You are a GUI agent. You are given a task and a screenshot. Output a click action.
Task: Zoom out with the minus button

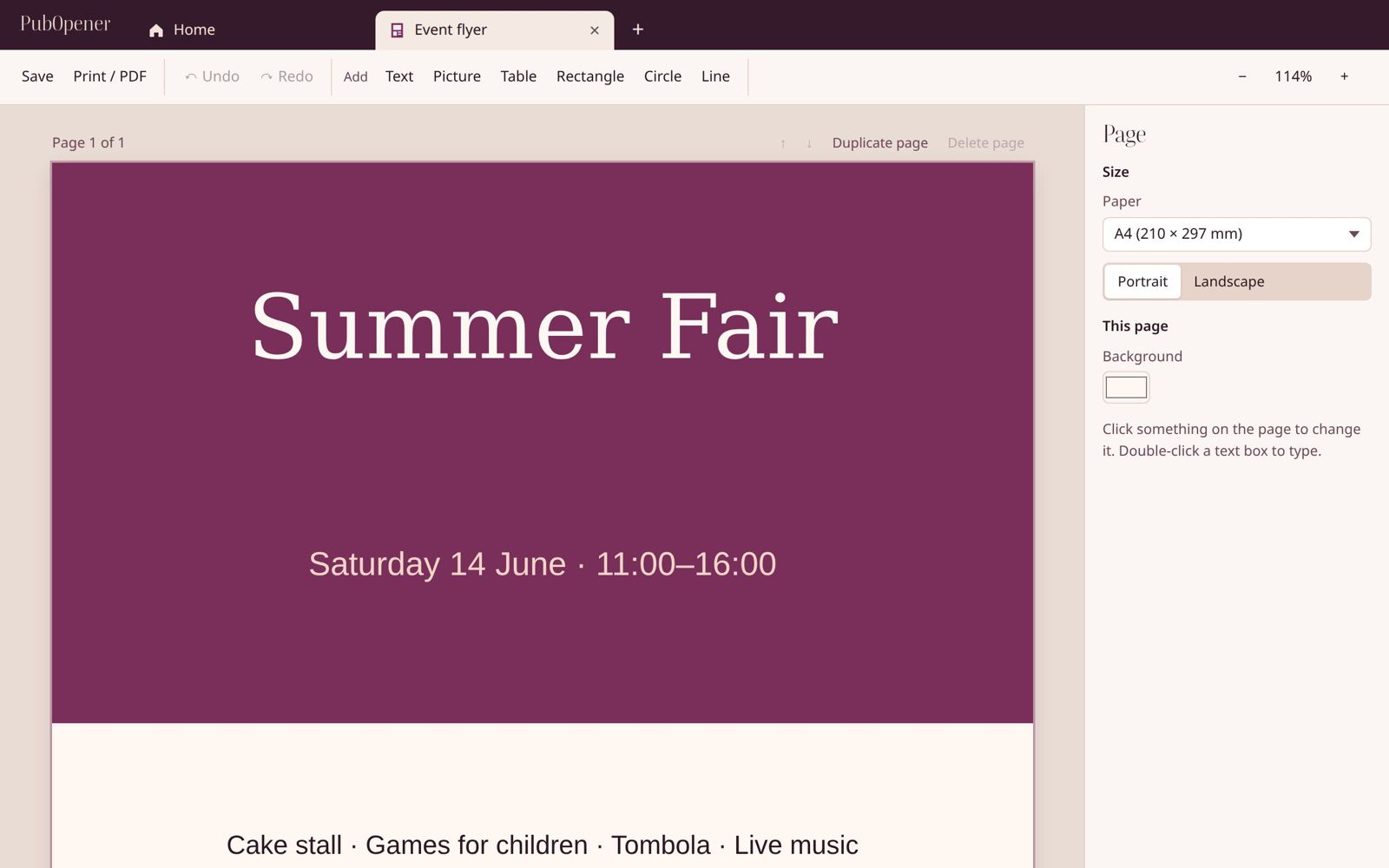[x=1242, y=76]
